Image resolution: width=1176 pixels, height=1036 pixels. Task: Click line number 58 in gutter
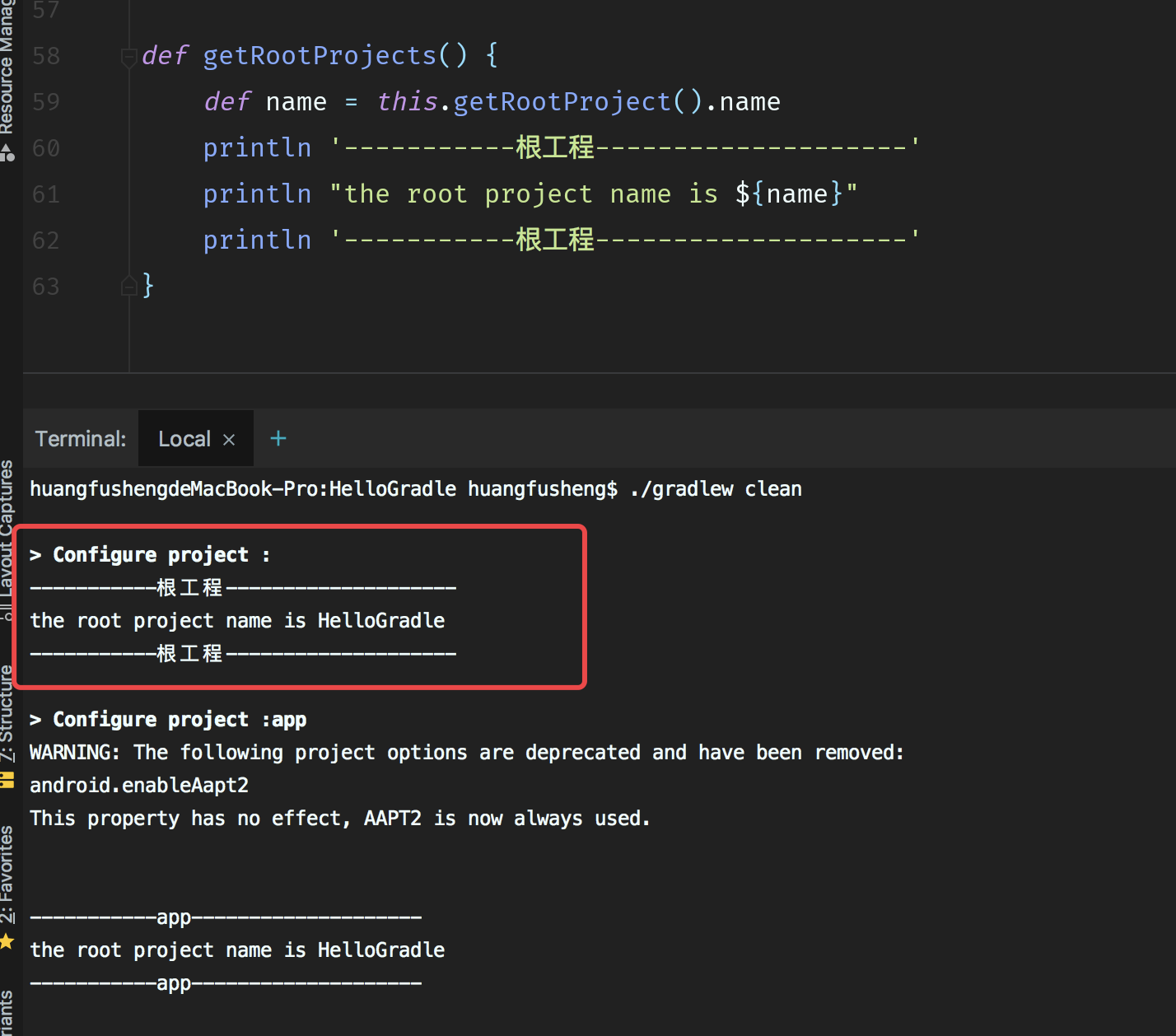coord(46,56)
